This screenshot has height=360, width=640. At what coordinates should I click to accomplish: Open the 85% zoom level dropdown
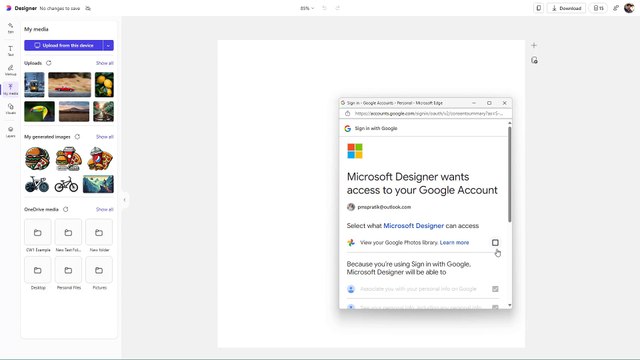[307, 8]
